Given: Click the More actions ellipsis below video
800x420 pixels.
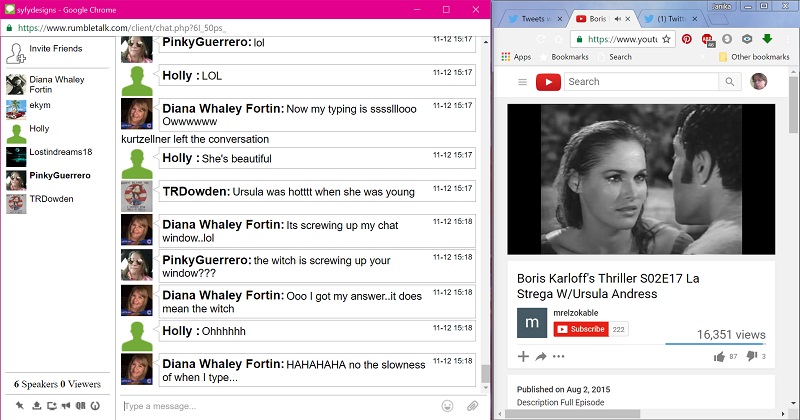Looking at the screenshot, I should 559,356.
